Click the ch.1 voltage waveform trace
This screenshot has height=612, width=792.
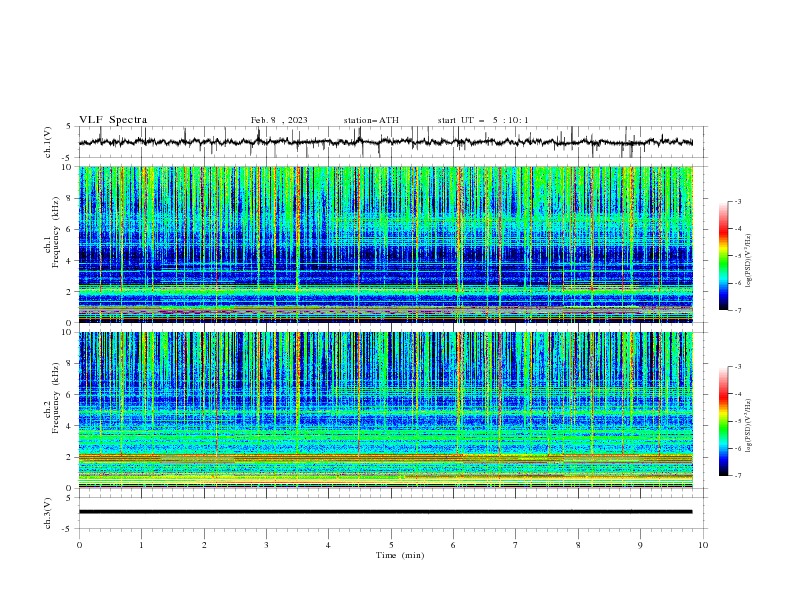[385, 142]
